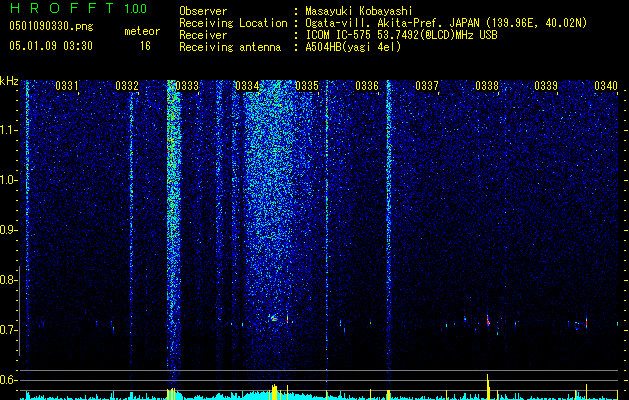Click the 0338 time marker
This screenshot has width=629, height=400.
pos(487,86)
